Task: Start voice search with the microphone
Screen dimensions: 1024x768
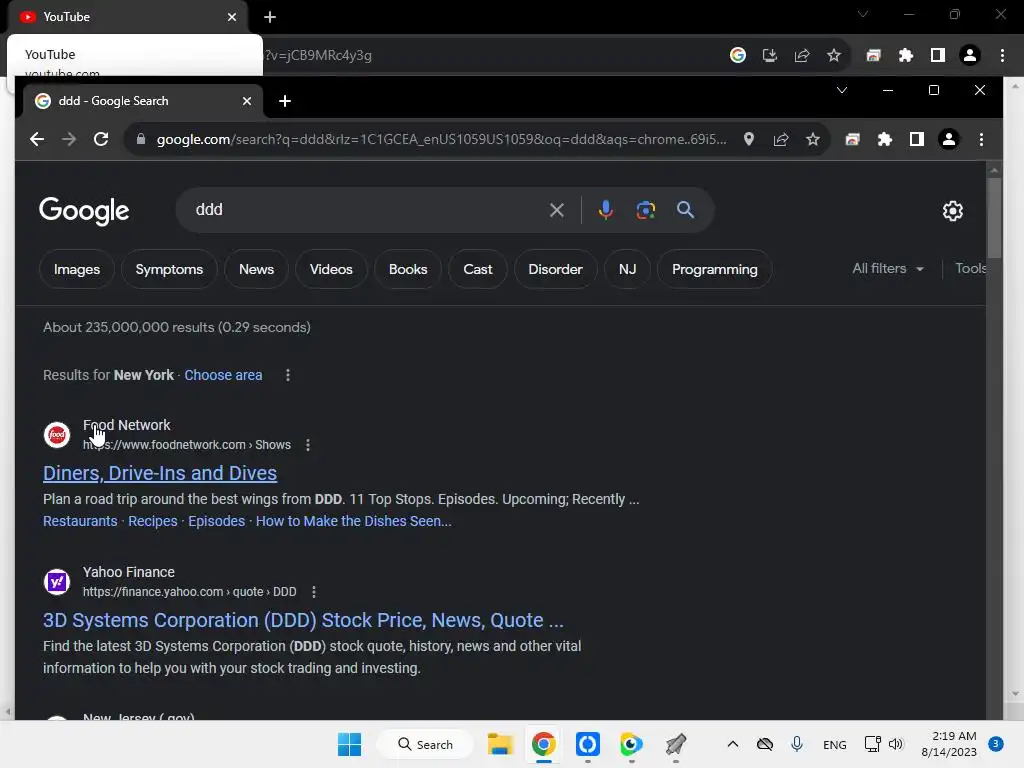Action: (605, 210)
